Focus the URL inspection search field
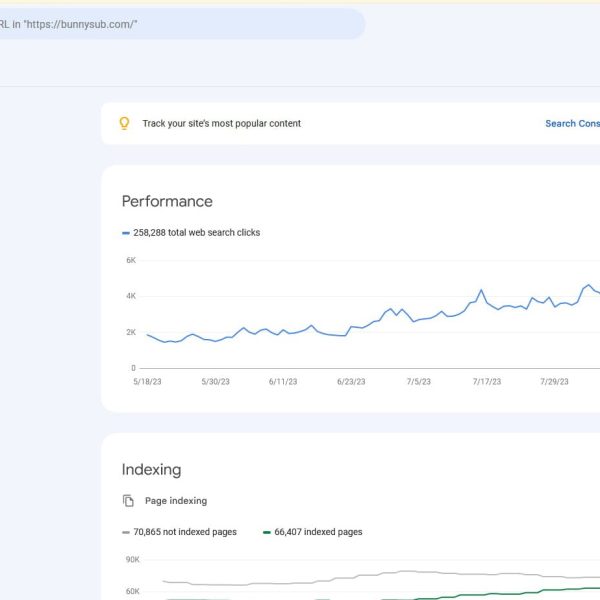 (180, 24)
